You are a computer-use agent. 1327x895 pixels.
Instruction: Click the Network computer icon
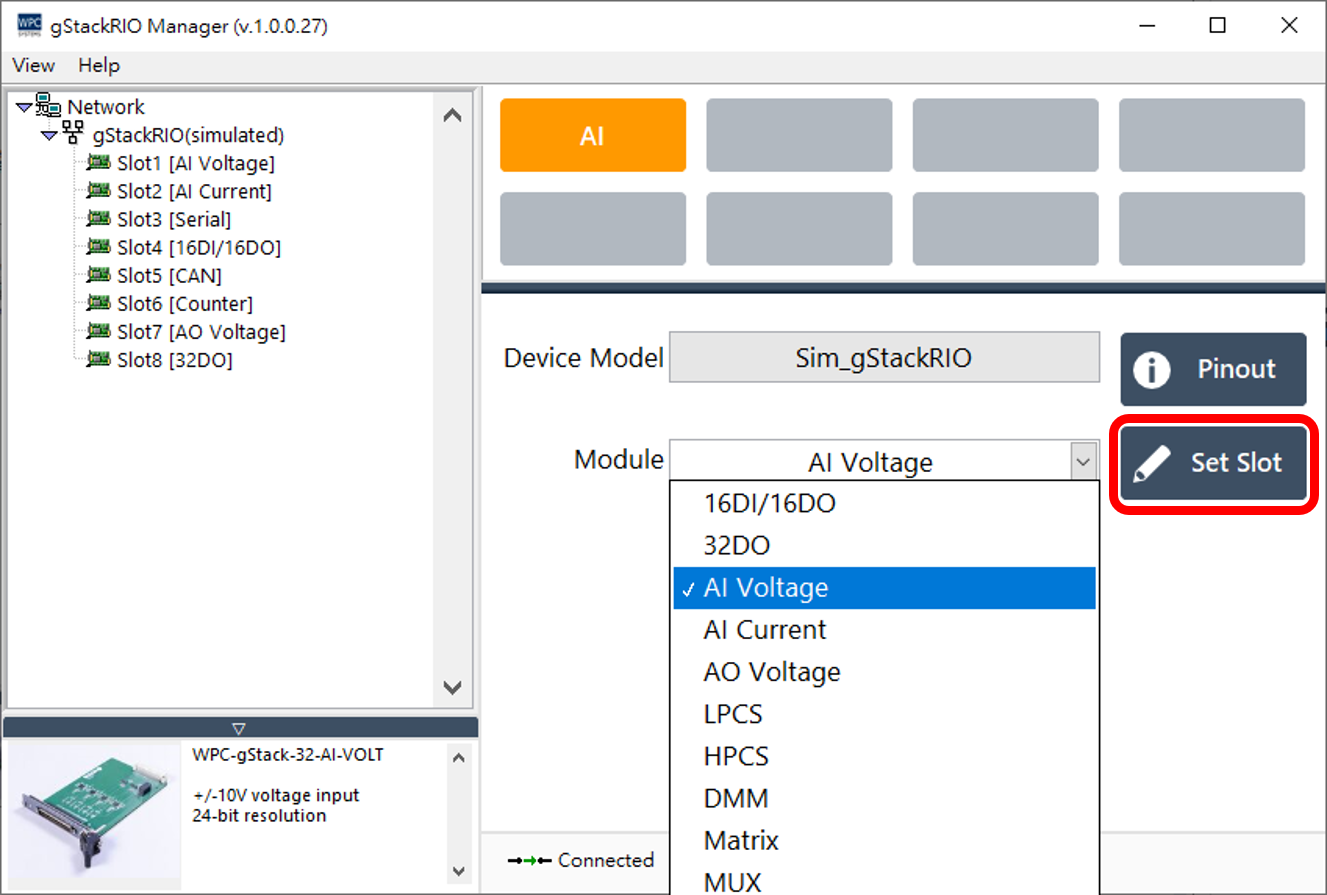click(x=49, y=106)
